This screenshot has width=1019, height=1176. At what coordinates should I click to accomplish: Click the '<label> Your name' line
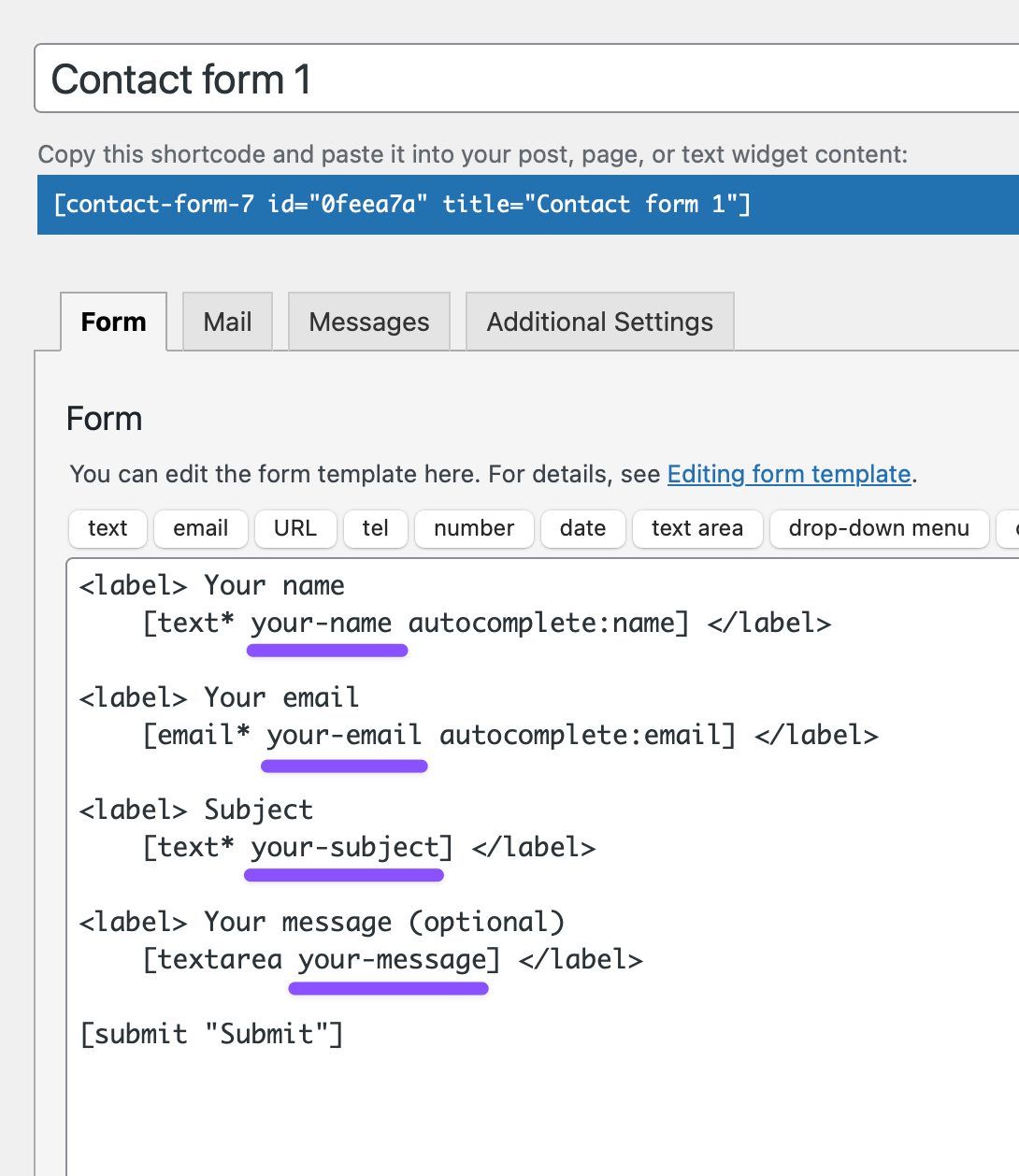212,585
